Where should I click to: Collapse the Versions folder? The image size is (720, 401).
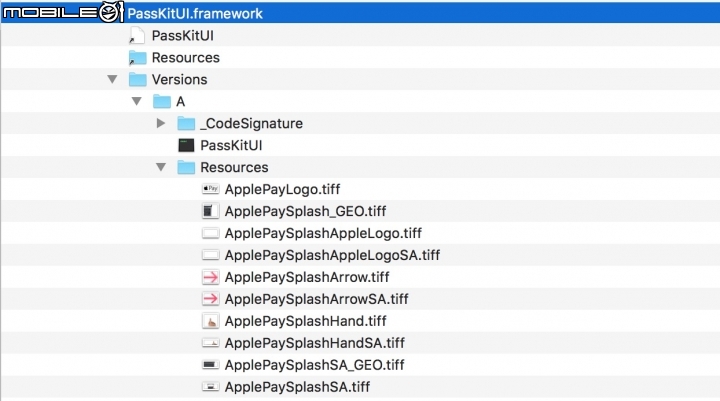pos(112,79)
